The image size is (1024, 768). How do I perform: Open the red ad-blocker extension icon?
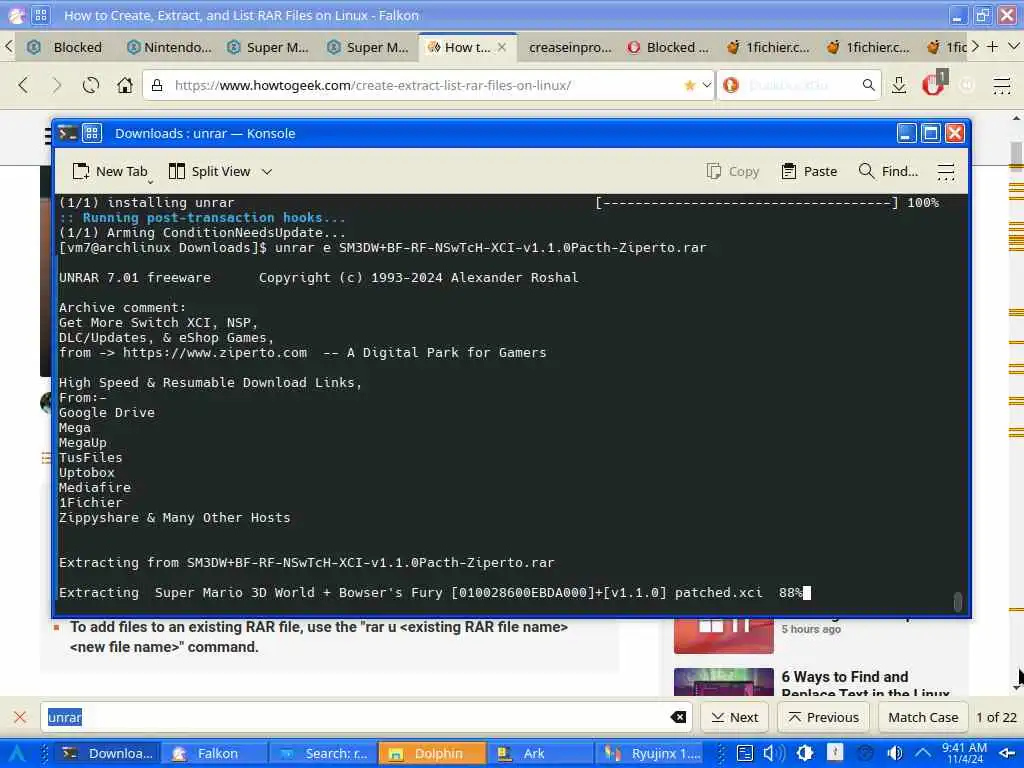(933, 85)
